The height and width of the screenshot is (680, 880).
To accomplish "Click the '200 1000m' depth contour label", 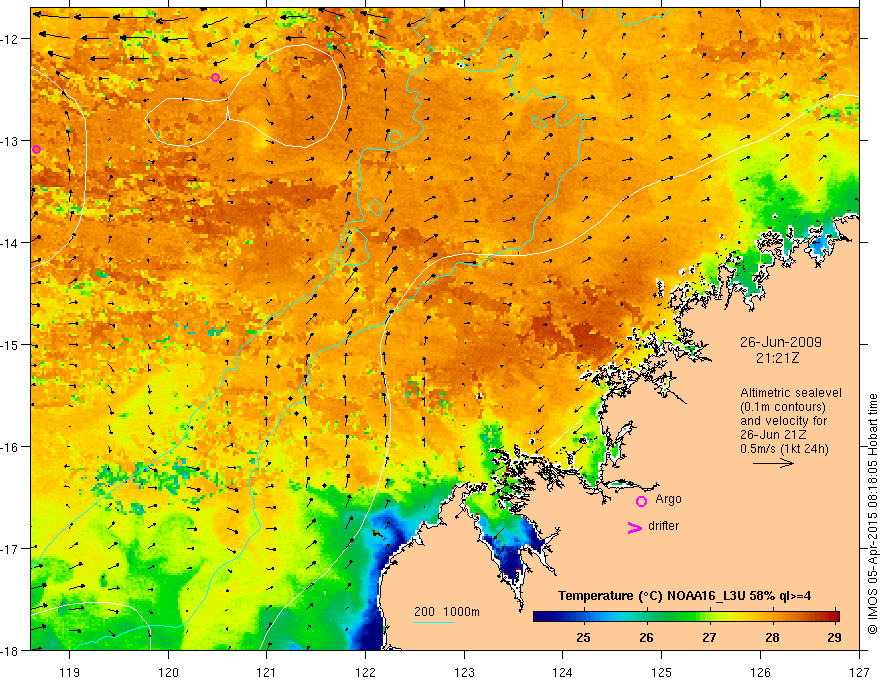I will point(447,612).
